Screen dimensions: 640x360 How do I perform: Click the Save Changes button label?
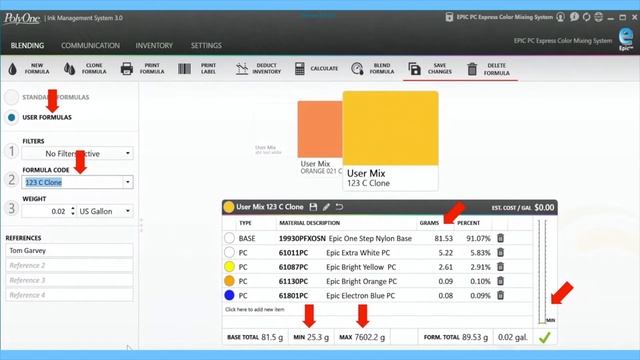(x=440, y=69)
